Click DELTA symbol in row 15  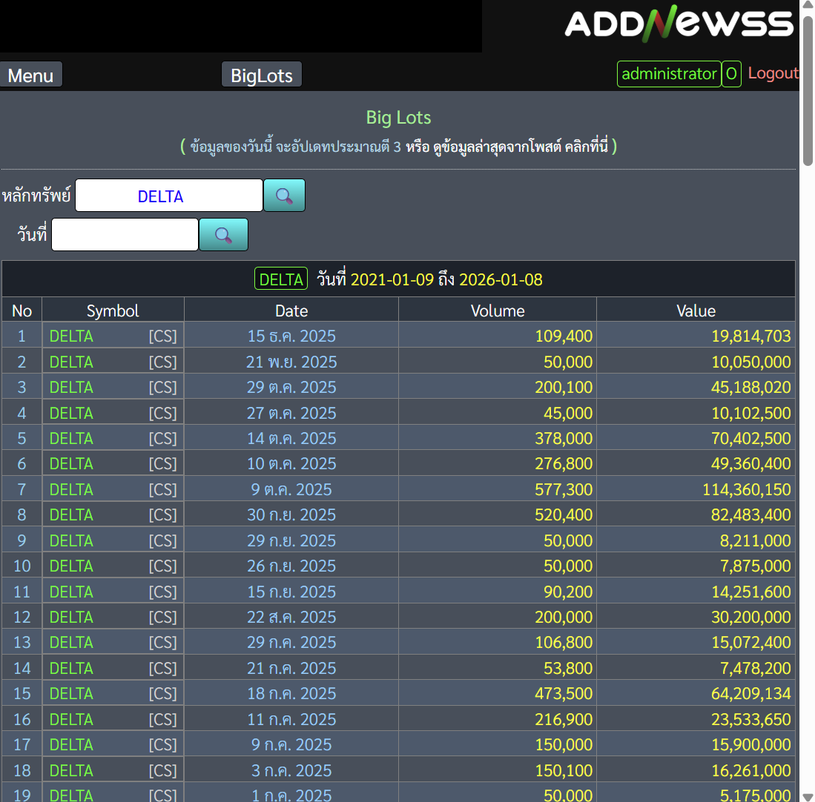(71, 693)
